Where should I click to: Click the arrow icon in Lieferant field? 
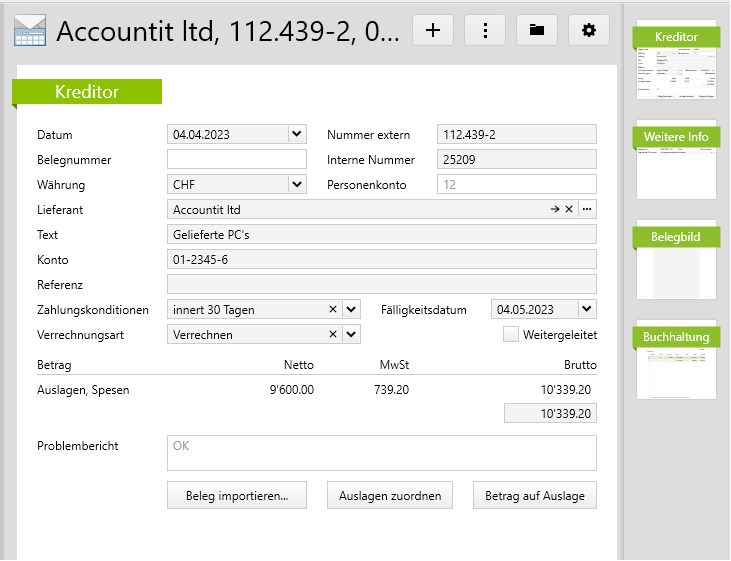click(x=554, y=210)
